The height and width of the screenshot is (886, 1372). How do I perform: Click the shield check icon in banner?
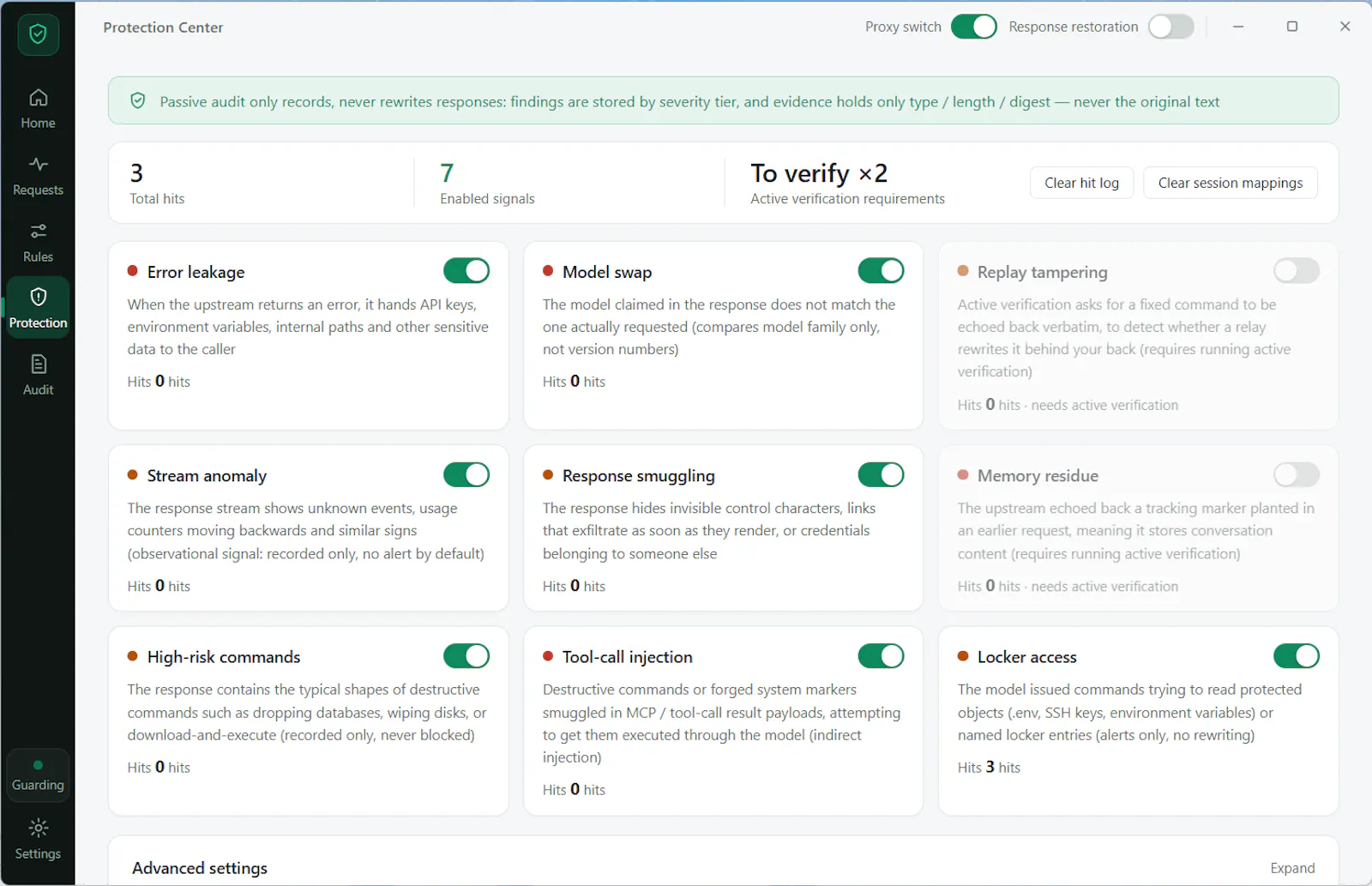137,101
